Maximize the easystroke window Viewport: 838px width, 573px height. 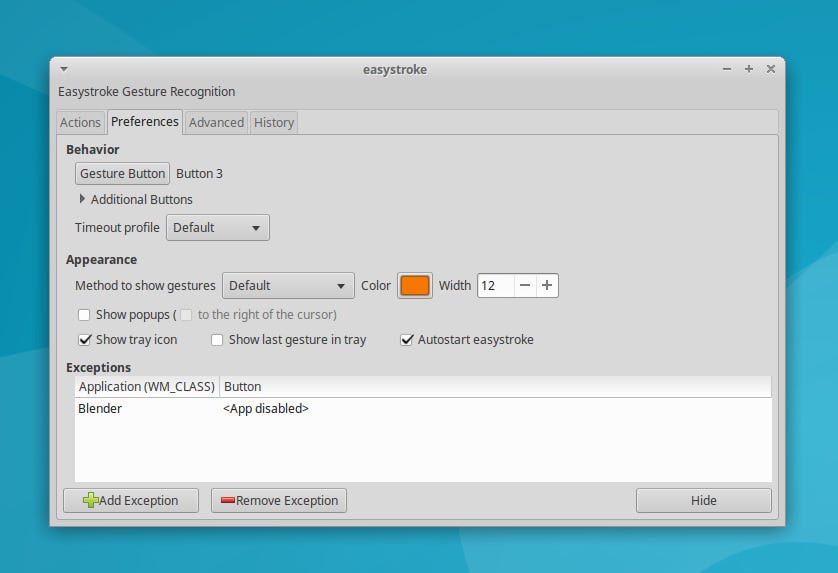(x=749, y=69)
